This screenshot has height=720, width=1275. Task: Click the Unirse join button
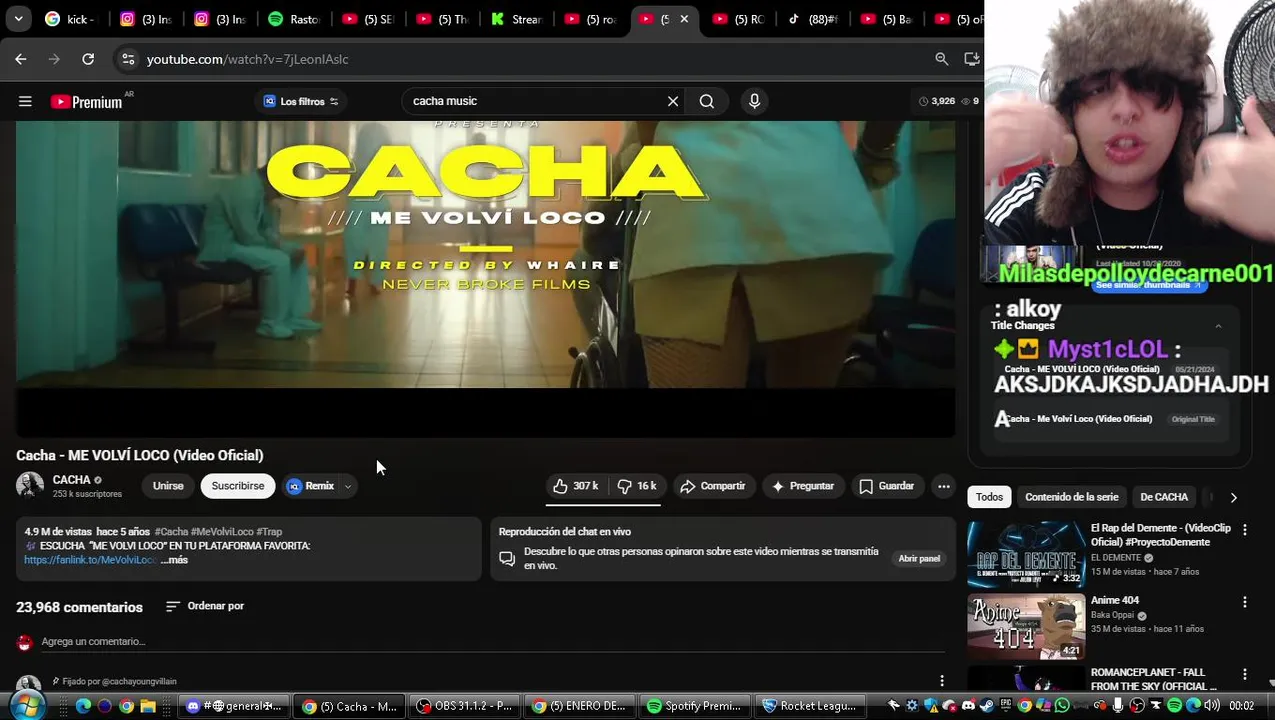(x=168, y=486)
